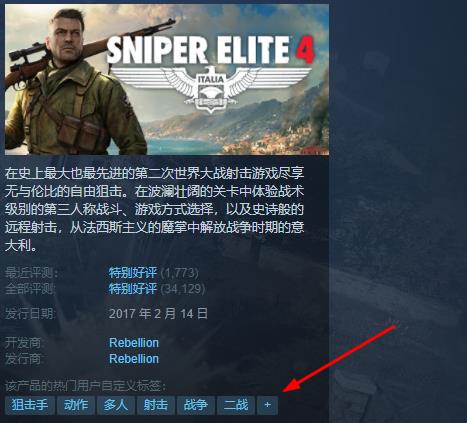Open the 狙击手 tag

coord(30,405)
